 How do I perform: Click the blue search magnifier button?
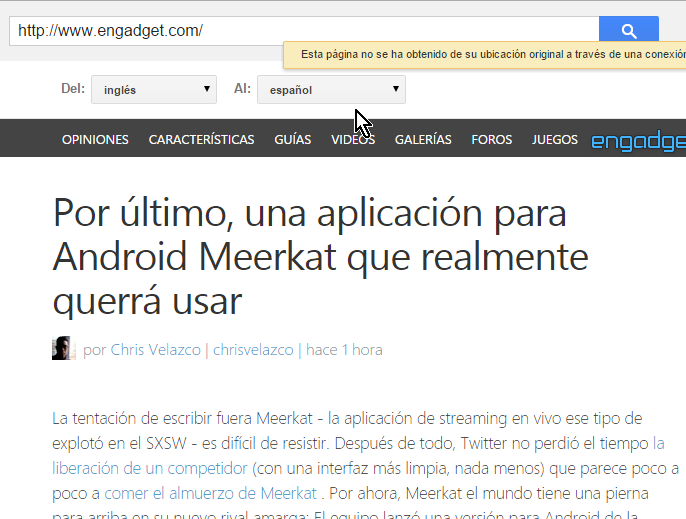(x=629, y=30)
